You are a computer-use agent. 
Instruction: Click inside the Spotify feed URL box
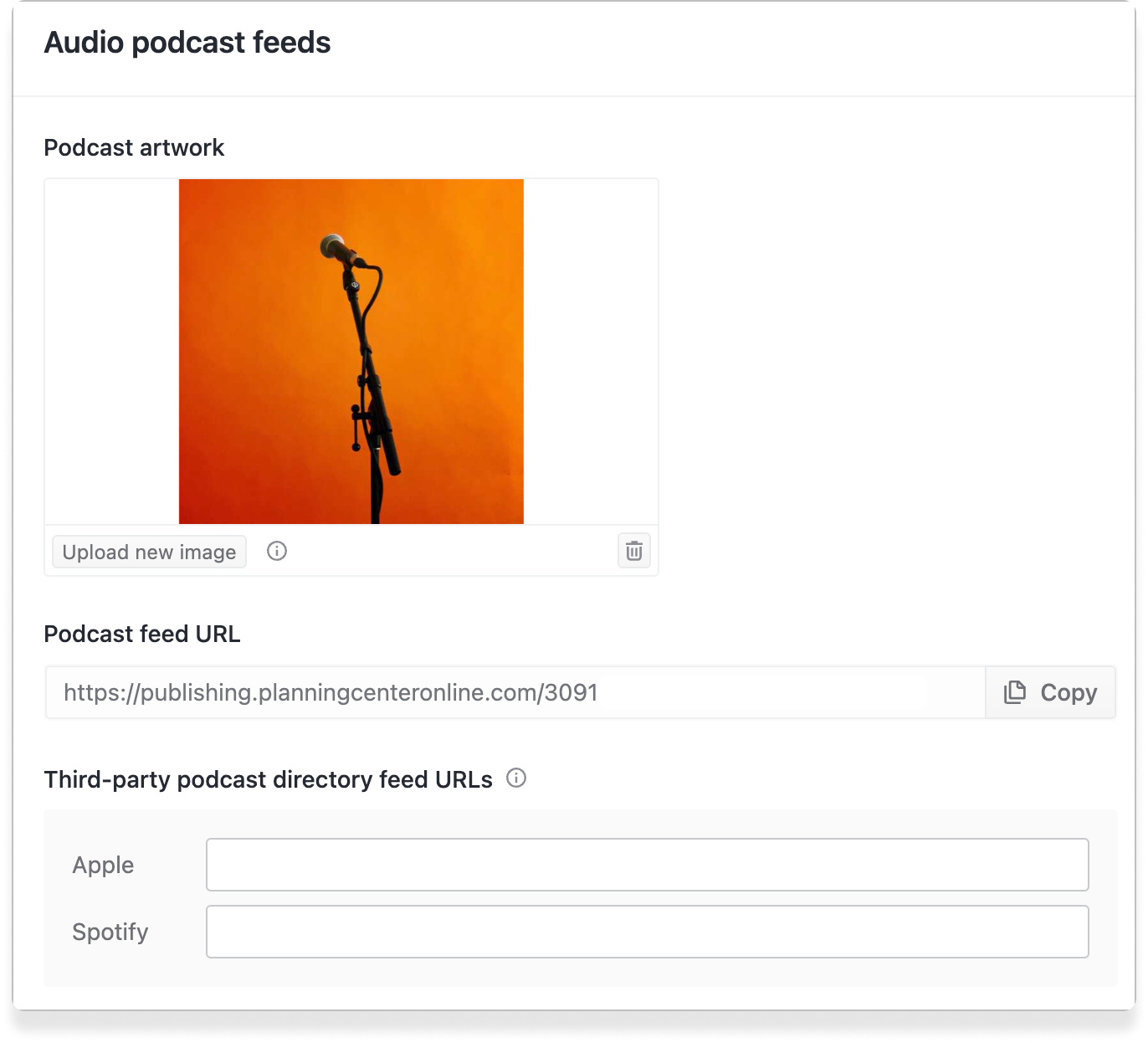point(646,932)
